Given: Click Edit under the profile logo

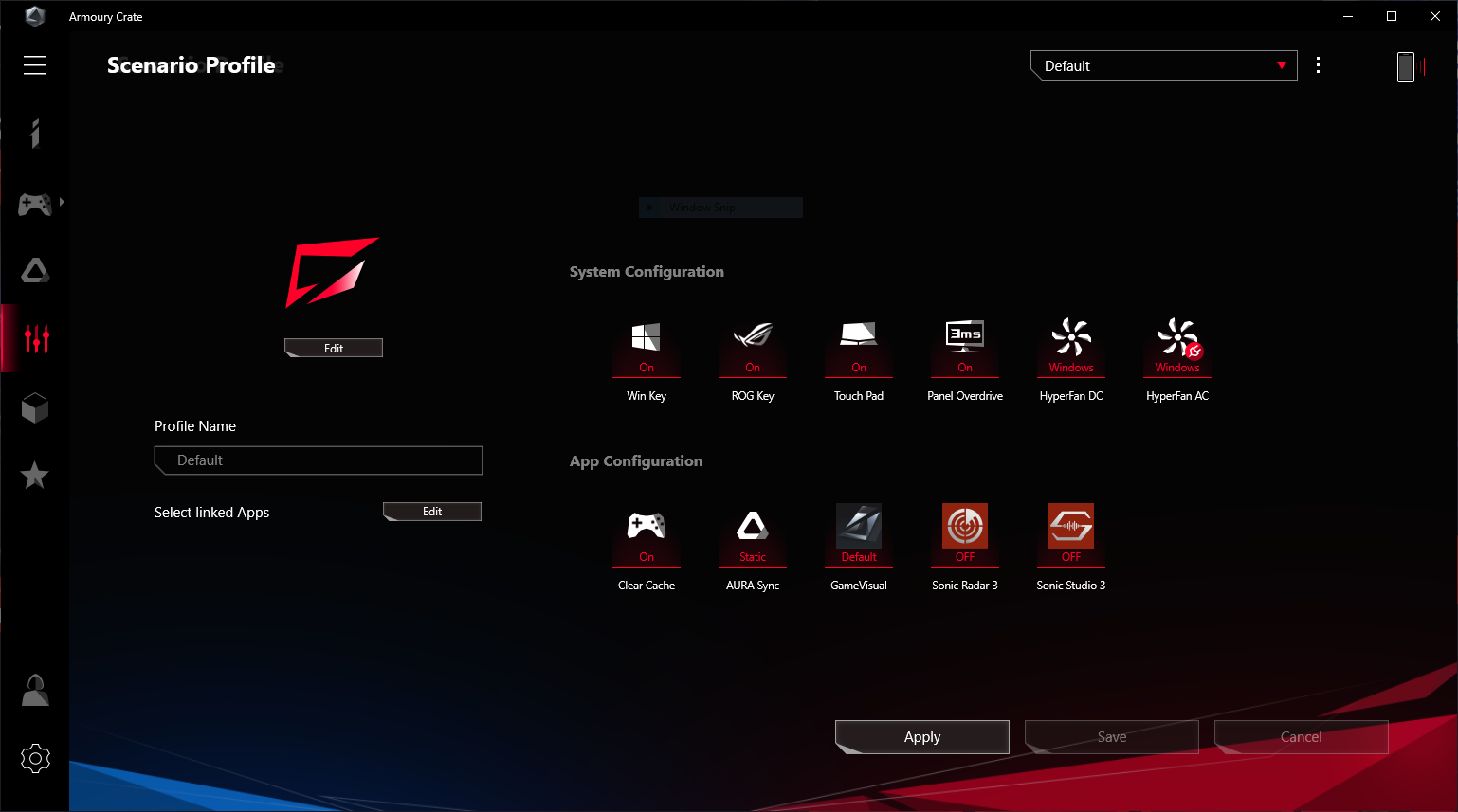Looking at the screenshot, I should click(334, 348).
